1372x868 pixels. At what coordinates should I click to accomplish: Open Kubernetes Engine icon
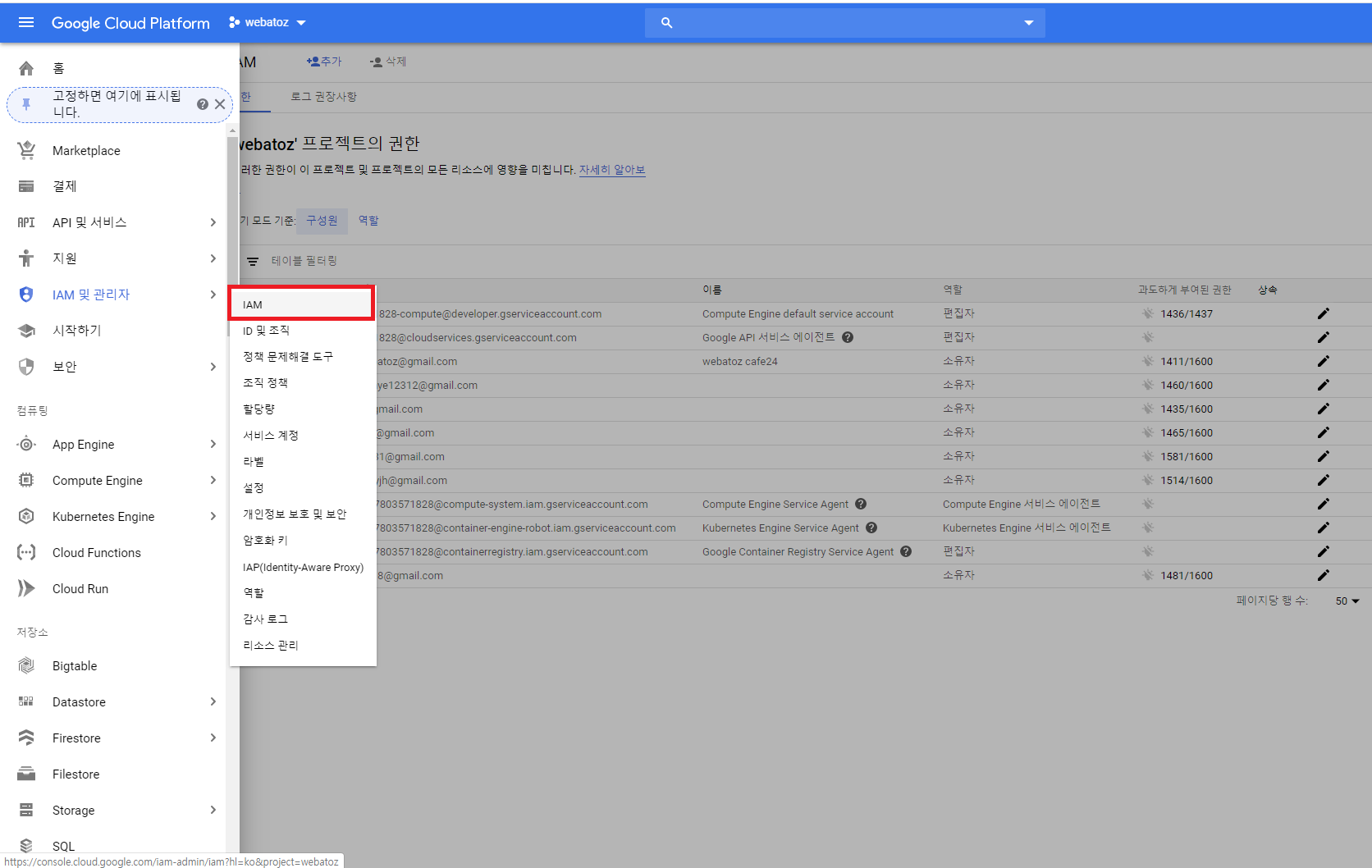pos(26,516)
